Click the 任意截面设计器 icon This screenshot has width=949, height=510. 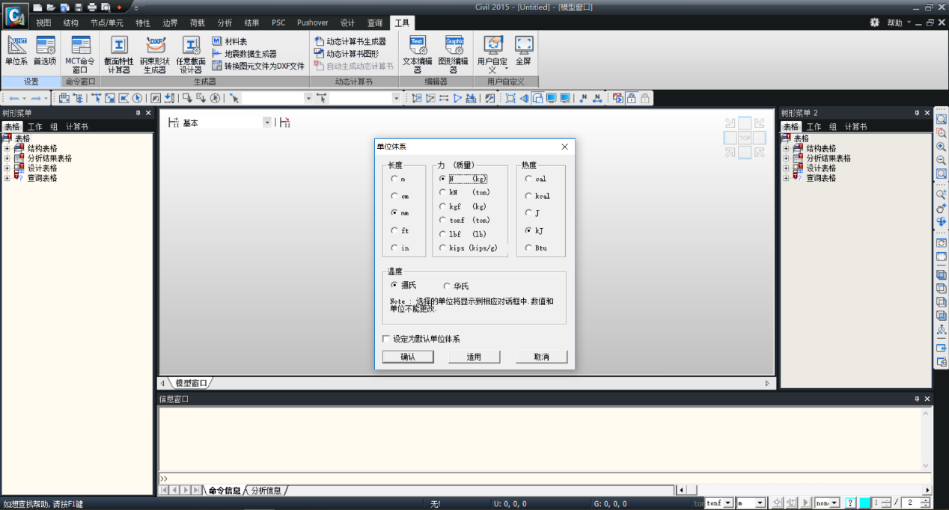pyautogui.click(x=191, y=52)
